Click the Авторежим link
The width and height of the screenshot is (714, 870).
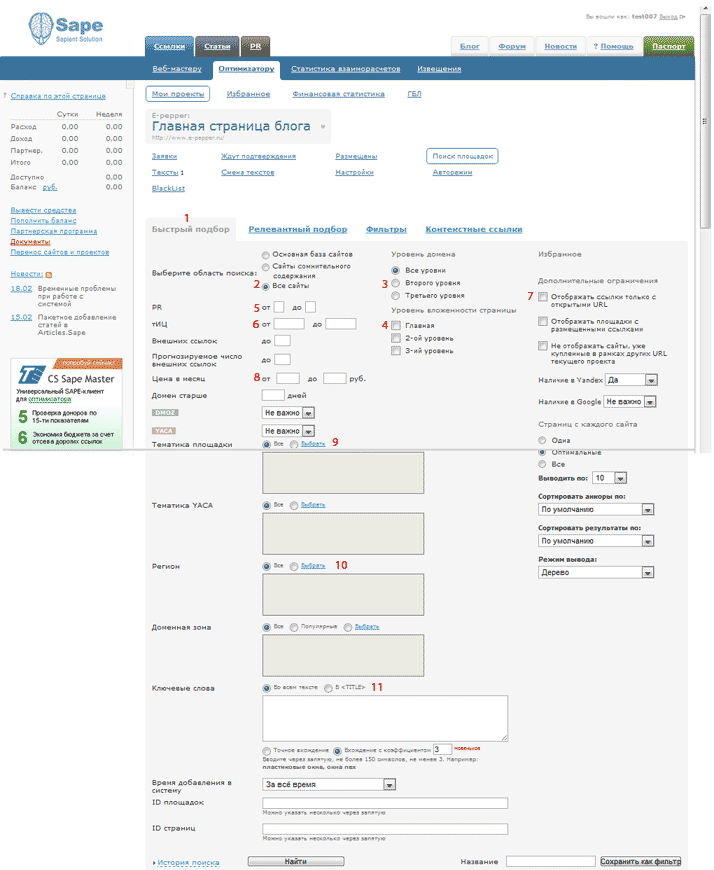(452, 173)
